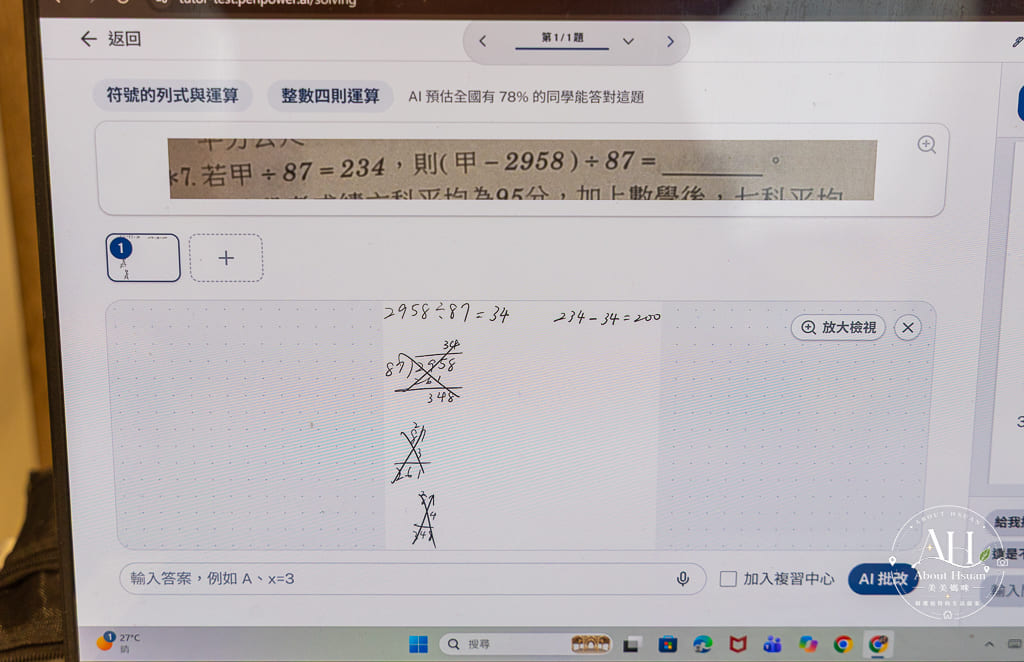Show hidden system tray icons
This screenshot has width=1024, height=662.
point(989,644)
